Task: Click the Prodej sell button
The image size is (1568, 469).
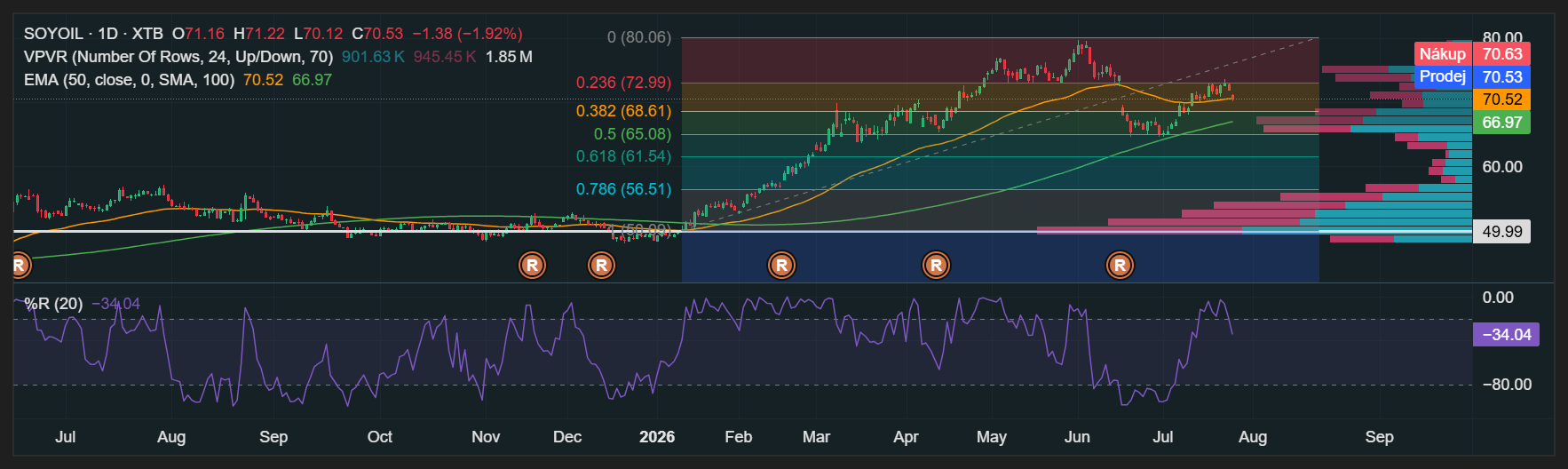Action: point(1443,76)
